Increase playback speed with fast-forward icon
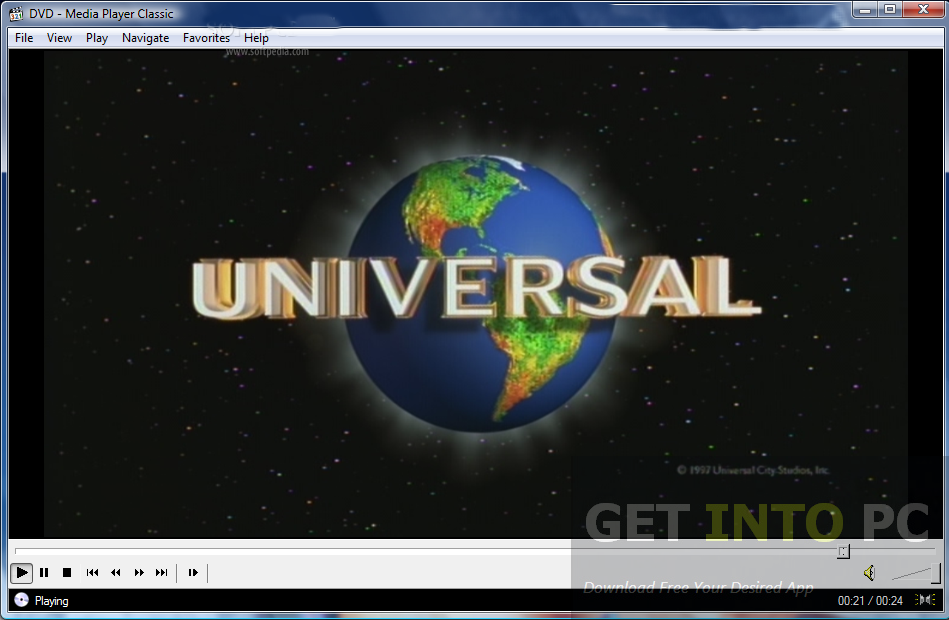The image size is (949, 620). tap(139, 573)
